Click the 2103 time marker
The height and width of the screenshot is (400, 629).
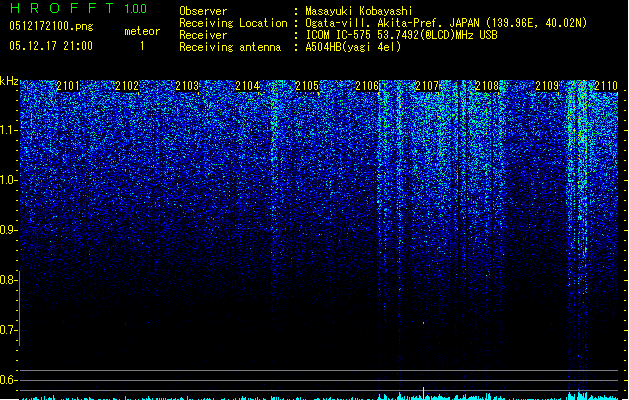point(187,86)
